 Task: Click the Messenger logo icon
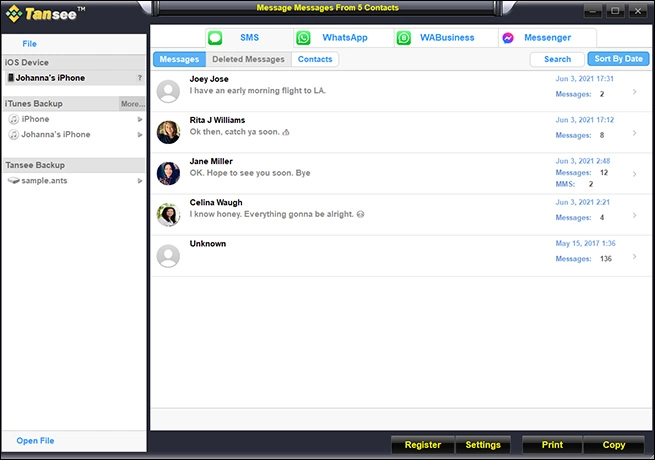click(509, 38)
